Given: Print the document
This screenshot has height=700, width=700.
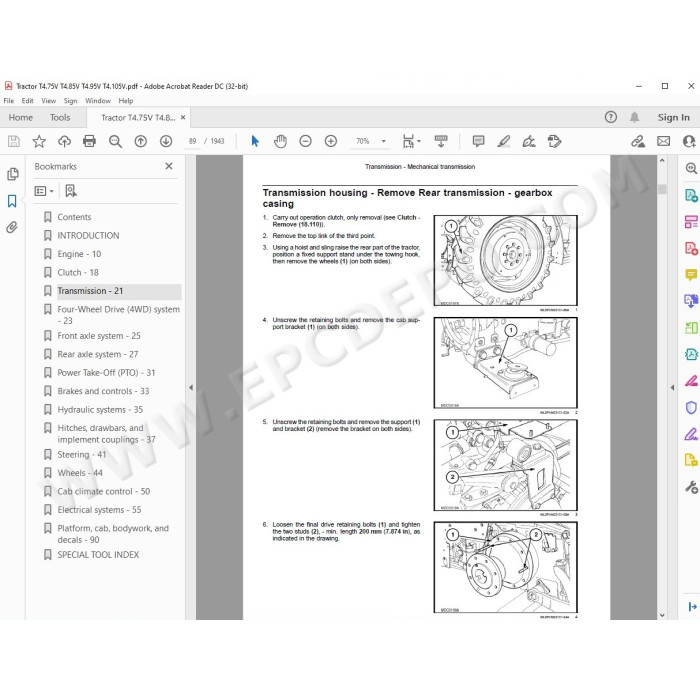Looking at the screenshot, I should point(89,142).
